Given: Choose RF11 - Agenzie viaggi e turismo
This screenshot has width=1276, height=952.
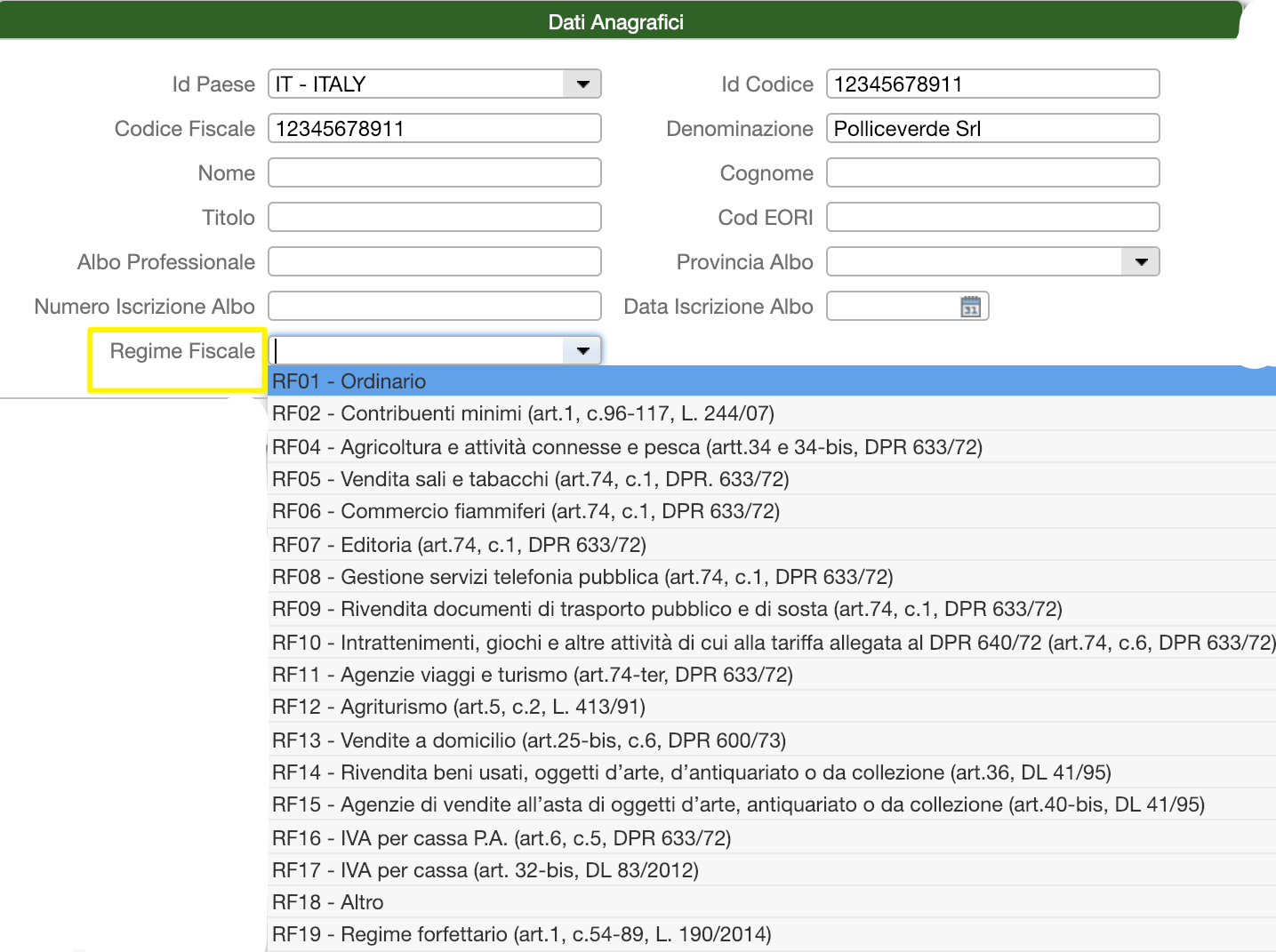Looking at the screenshot, I should click(772, 675).
